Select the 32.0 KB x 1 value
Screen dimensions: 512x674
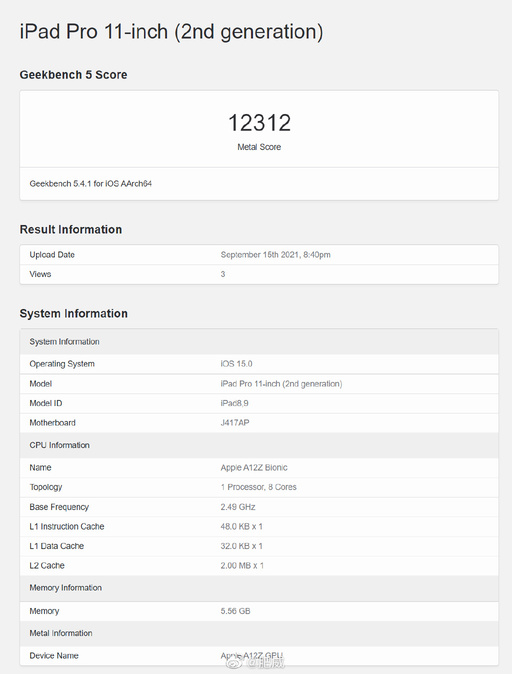pyautogui.click(x=242, y=546)
